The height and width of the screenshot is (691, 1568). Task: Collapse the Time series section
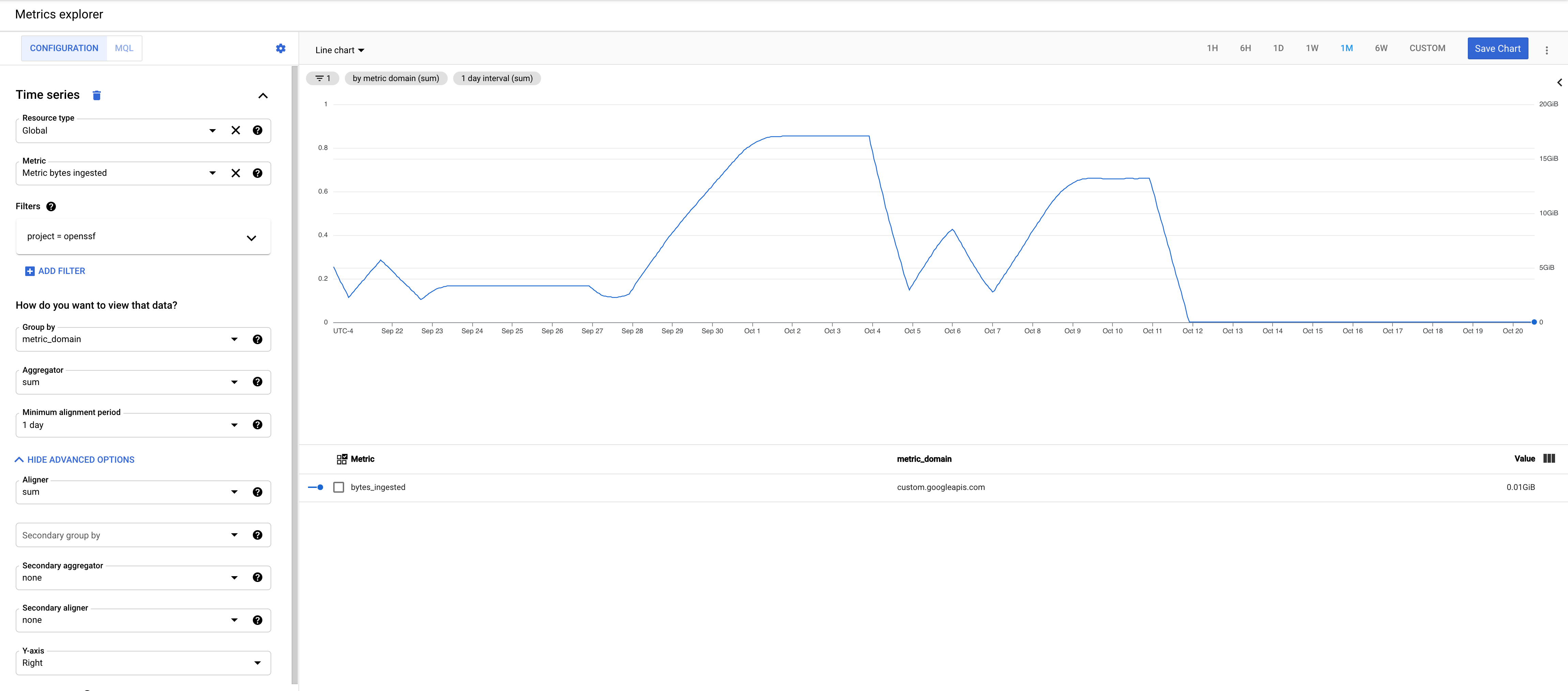coord(263,95)
